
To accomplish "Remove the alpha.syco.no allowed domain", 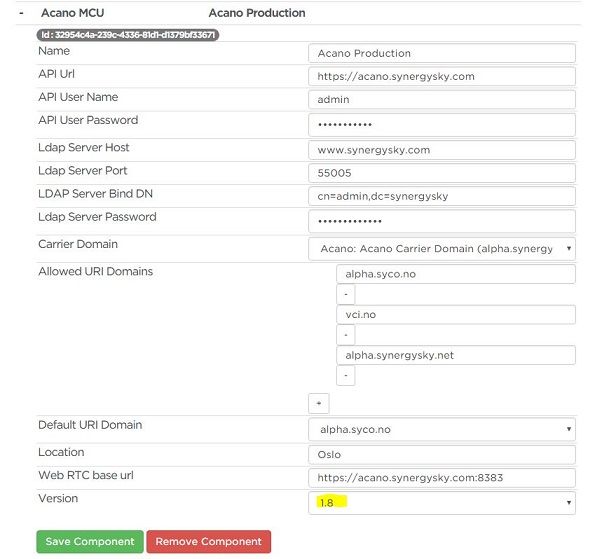I will (x=346, y=294).
